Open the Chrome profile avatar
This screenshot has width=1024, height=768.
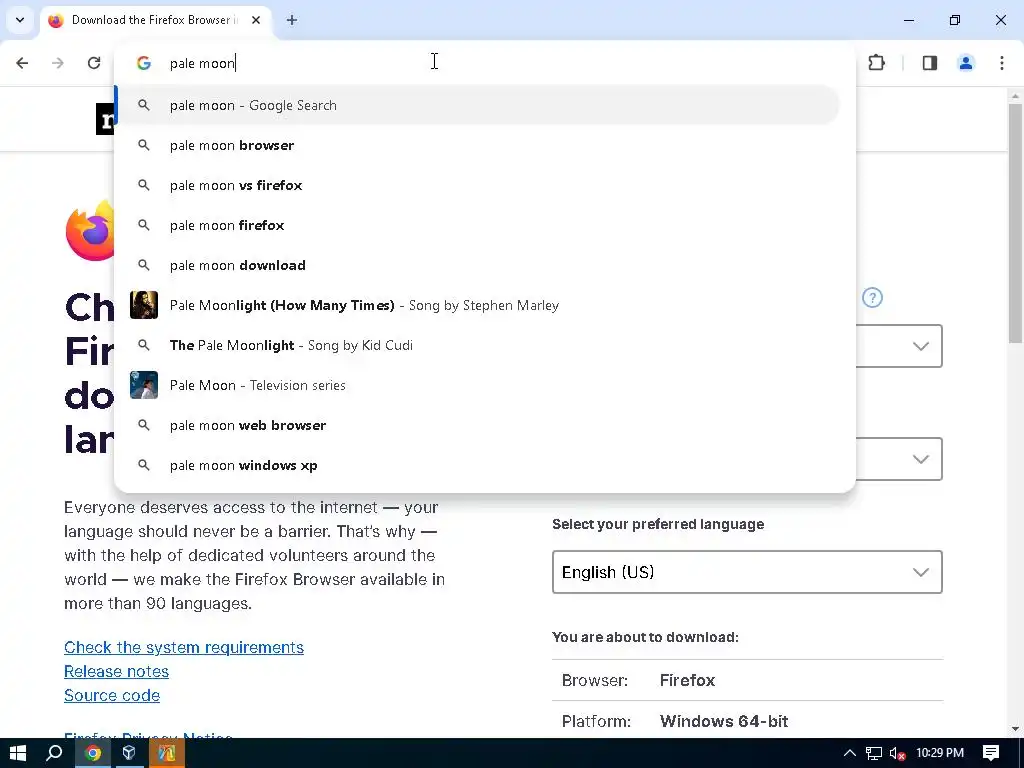[x=965, y=63]
